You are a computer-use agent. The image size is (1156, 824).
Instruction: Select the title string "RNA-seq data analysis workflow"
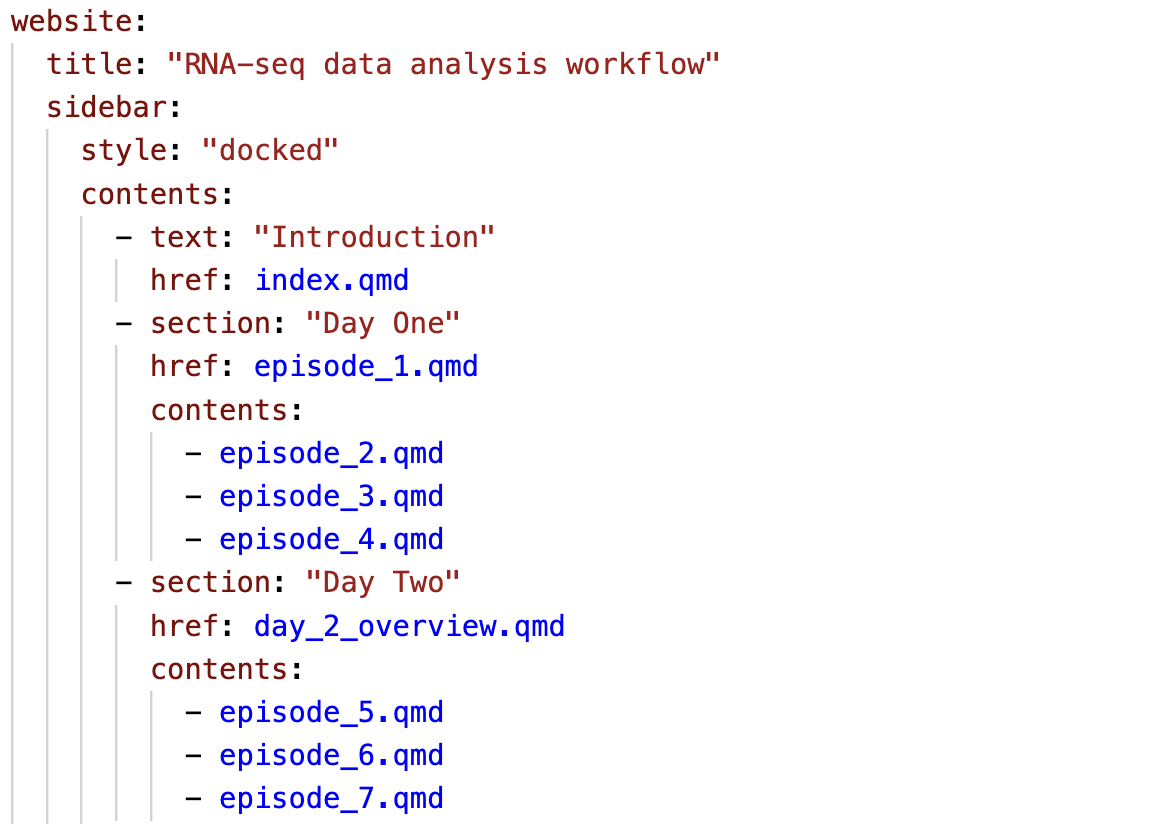pyautogui.click(x=443, y=65)
